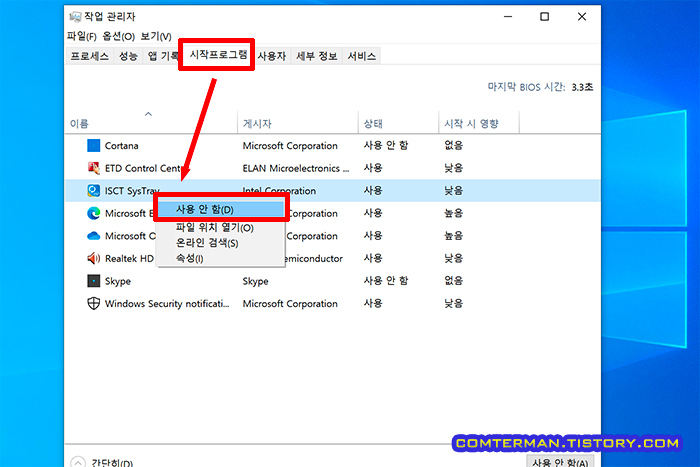700x467 pixels.
Task: Click the Cortana app icon
Action: 93,146
